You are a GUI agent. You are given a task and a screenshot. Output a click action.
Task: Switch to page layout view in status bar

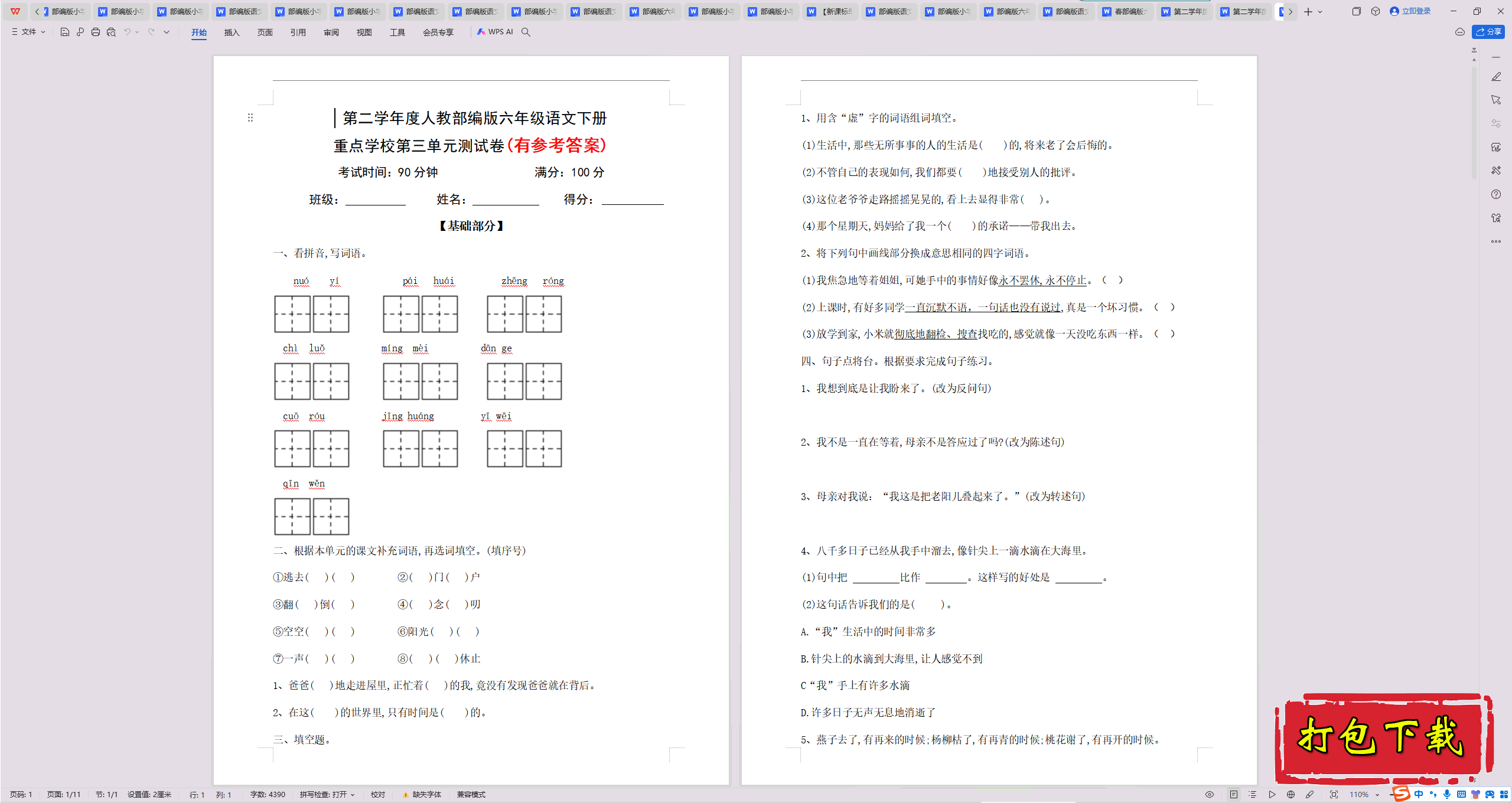[1234, 795]
